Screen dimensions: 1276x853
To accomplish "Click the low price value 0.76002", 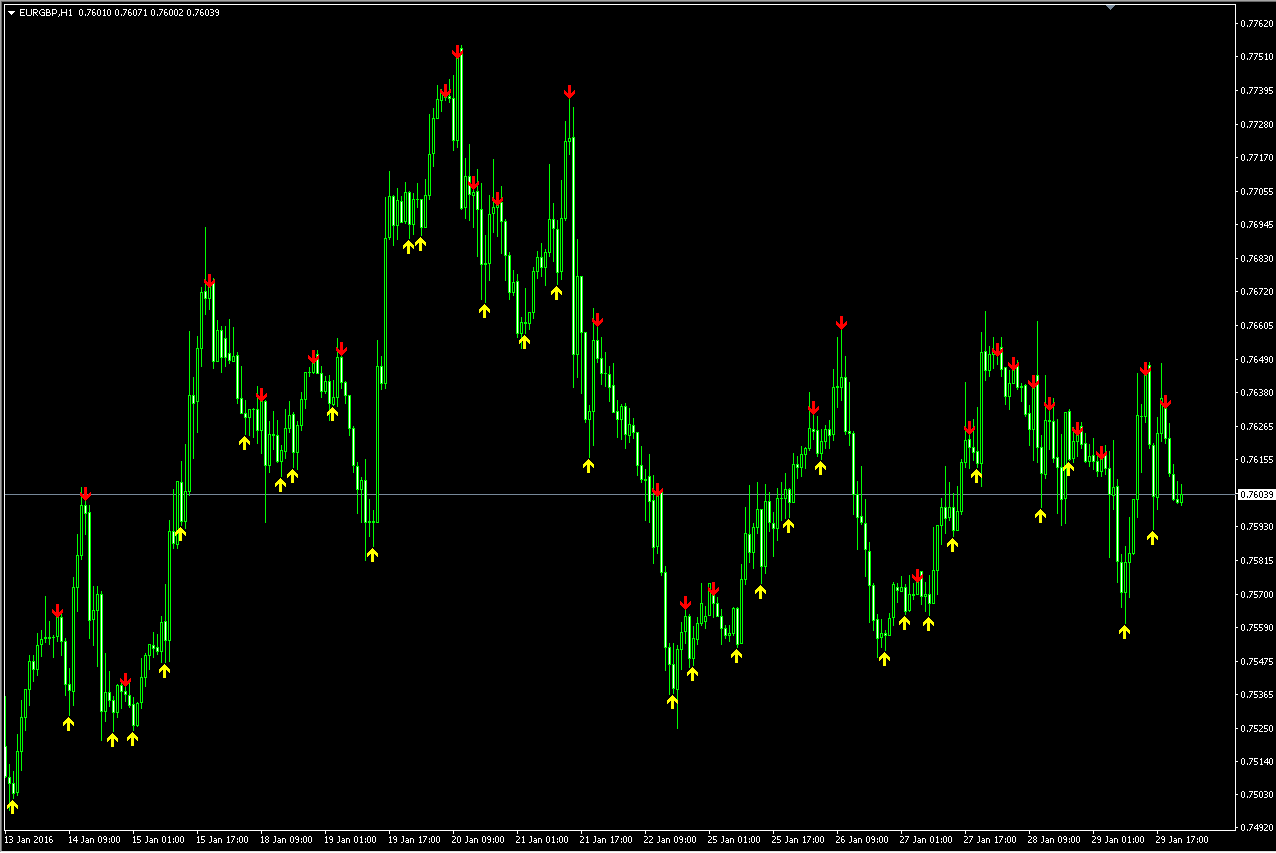I will 167,12.
